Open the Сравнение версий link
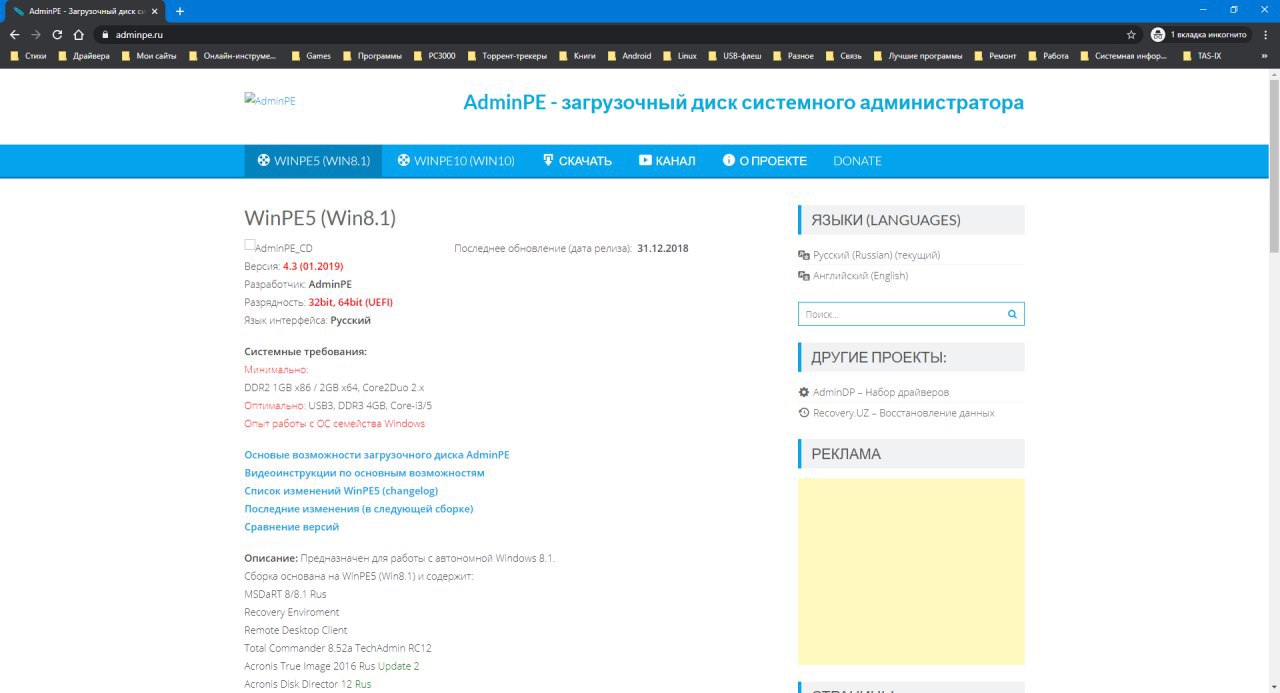1280x693 pixels. pos(292,527)
